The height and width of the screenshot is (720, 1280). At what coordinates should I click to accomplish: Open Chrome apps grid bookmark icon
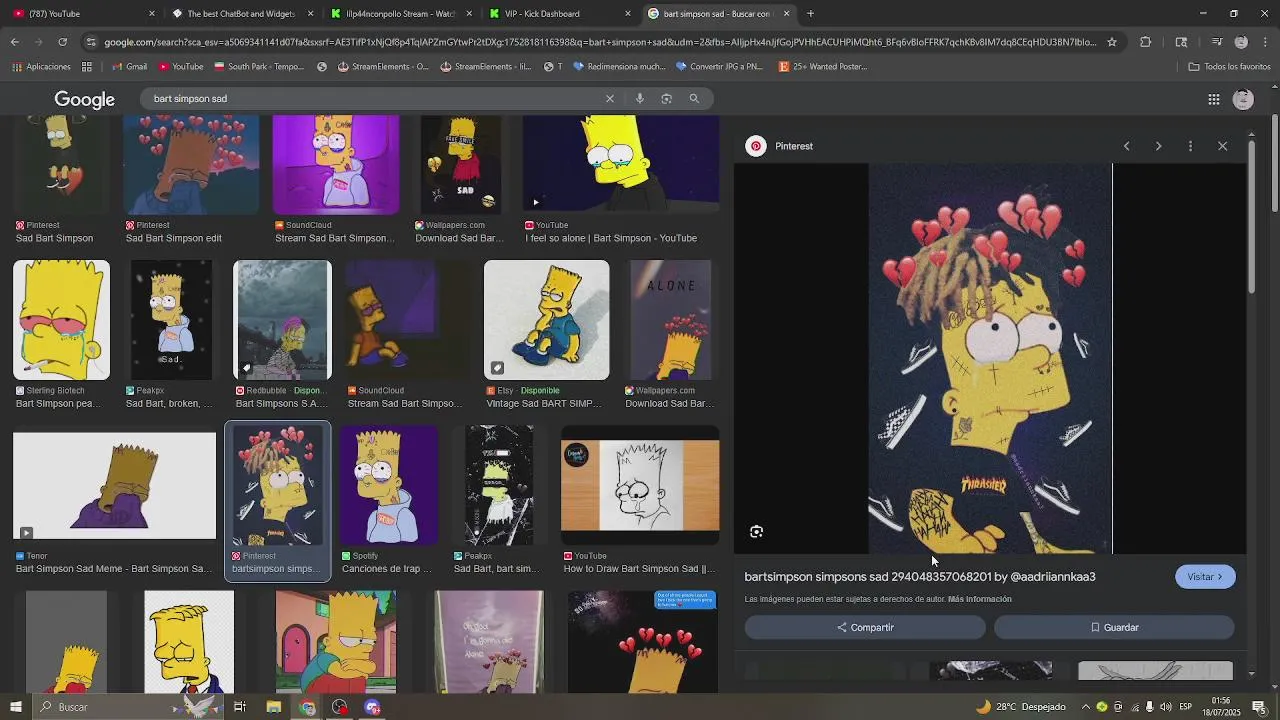(87, 67)
